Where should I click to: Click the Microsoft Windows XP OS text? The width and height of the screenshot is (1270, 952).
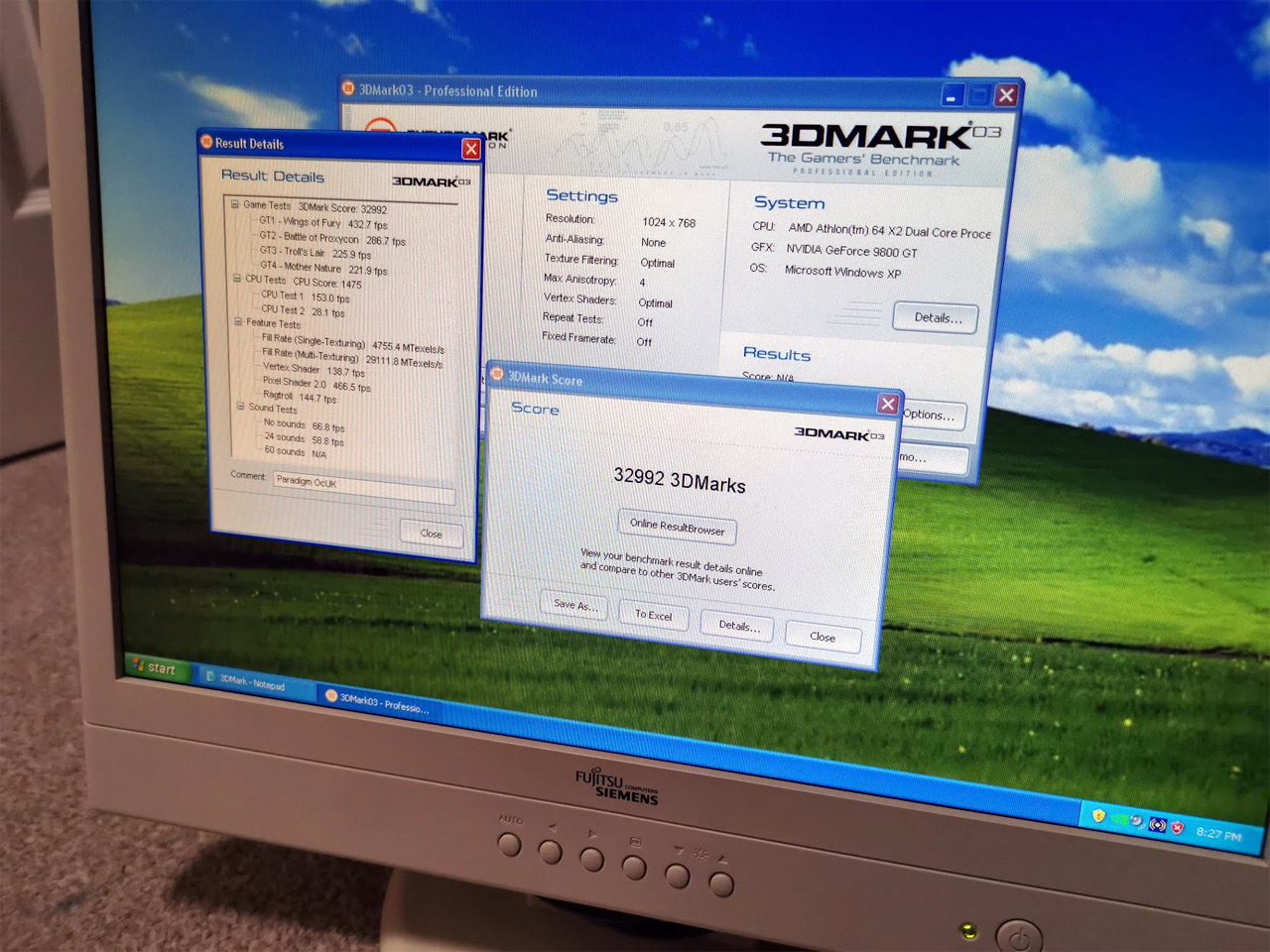click(x=842, y=272)
